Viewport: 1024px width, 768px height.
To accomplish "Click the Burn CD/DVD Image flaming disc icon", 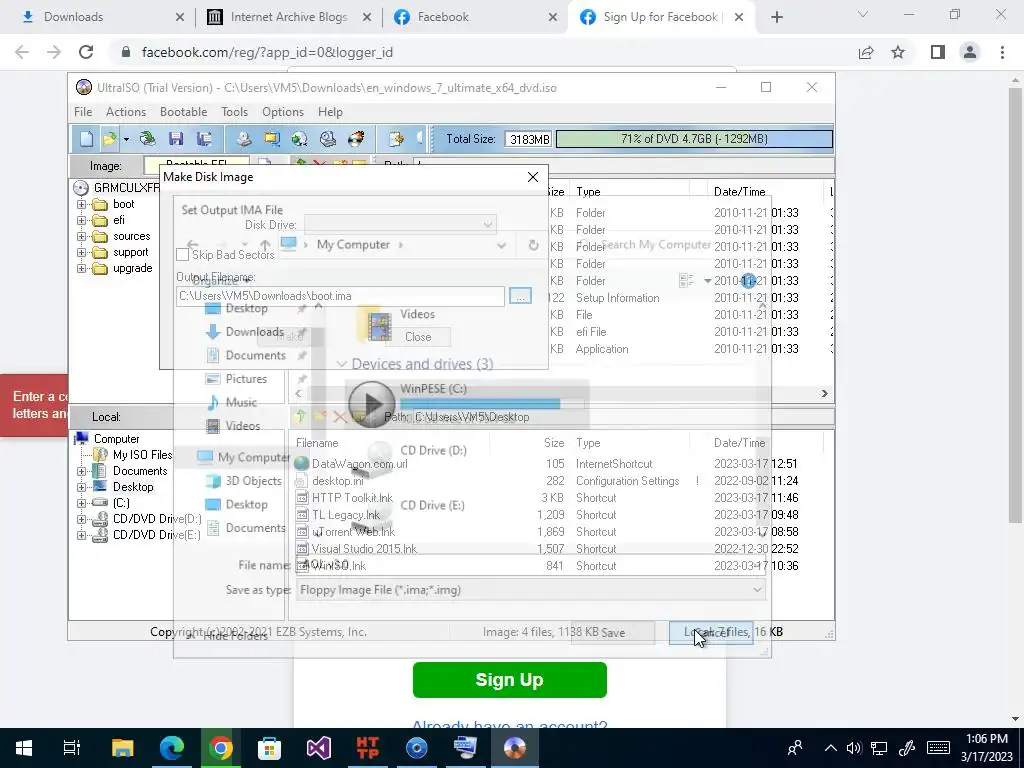I will coord(356,138).
